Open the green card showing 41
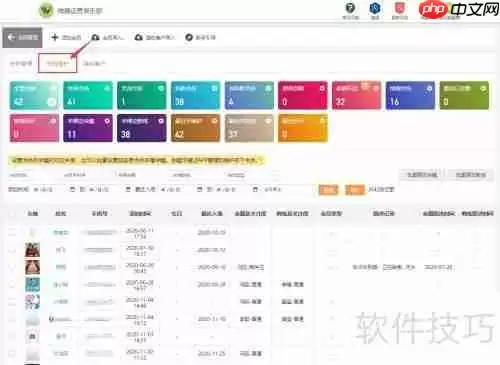500x365 pixels. pyautogui.click(x=88, y=95)
